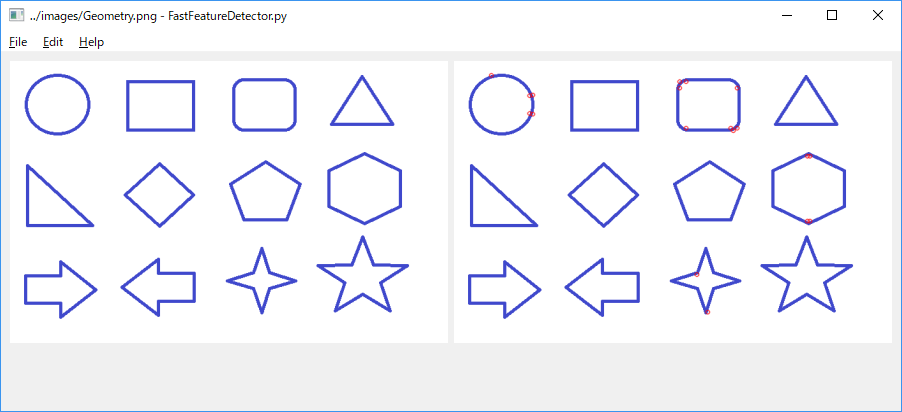Click the rounded rectangle in the left image
Screen dimensions: 902x412
coord(265,105)
